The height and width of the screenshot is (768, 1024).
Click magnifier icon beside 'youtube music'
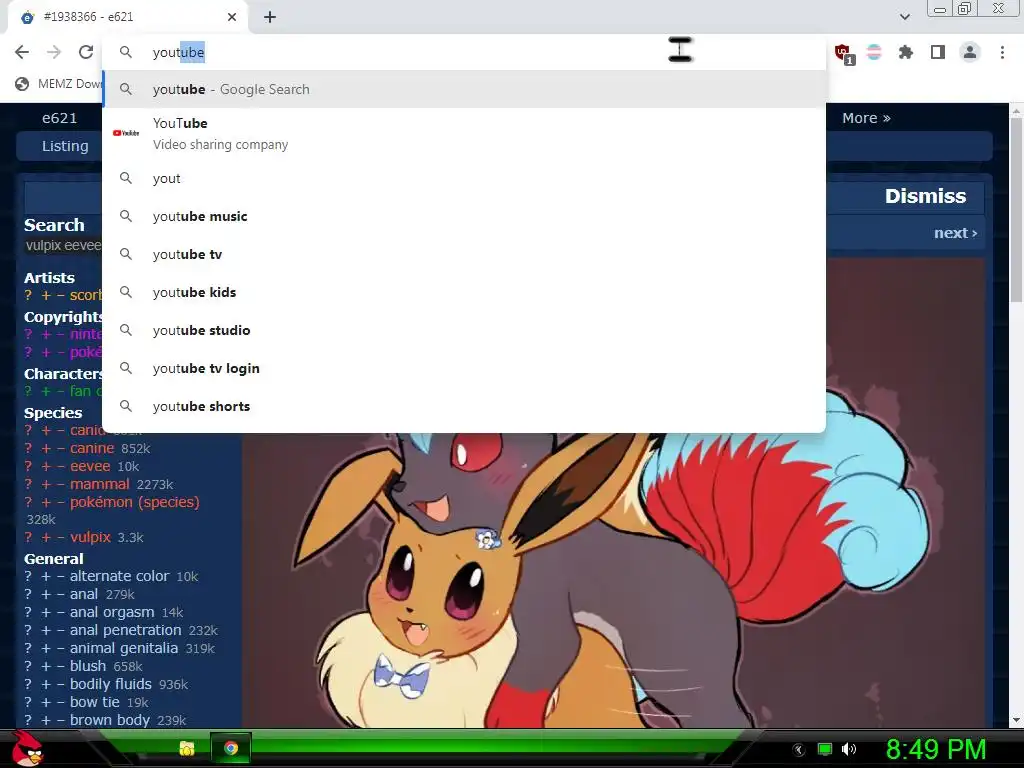(126, 216)
